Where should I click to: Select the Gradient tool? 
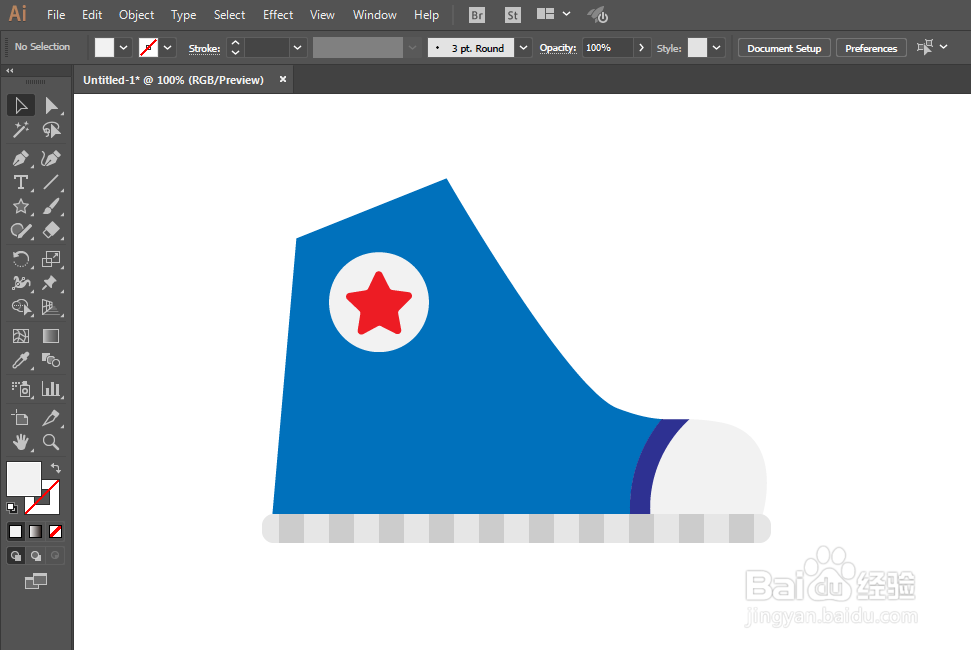(x=51, y=336)
